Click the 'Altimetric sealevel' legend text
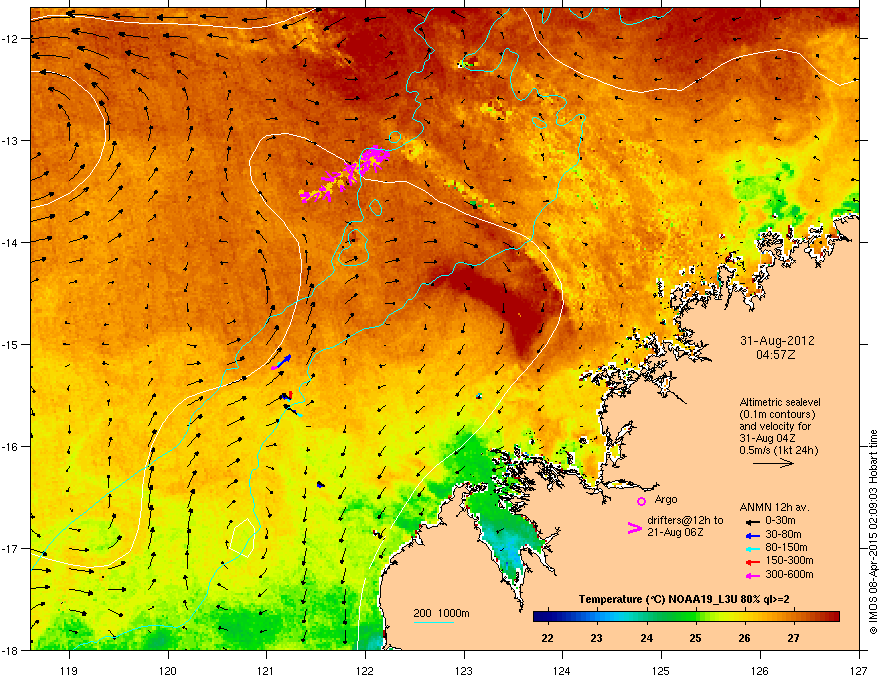 coord(780,402)
